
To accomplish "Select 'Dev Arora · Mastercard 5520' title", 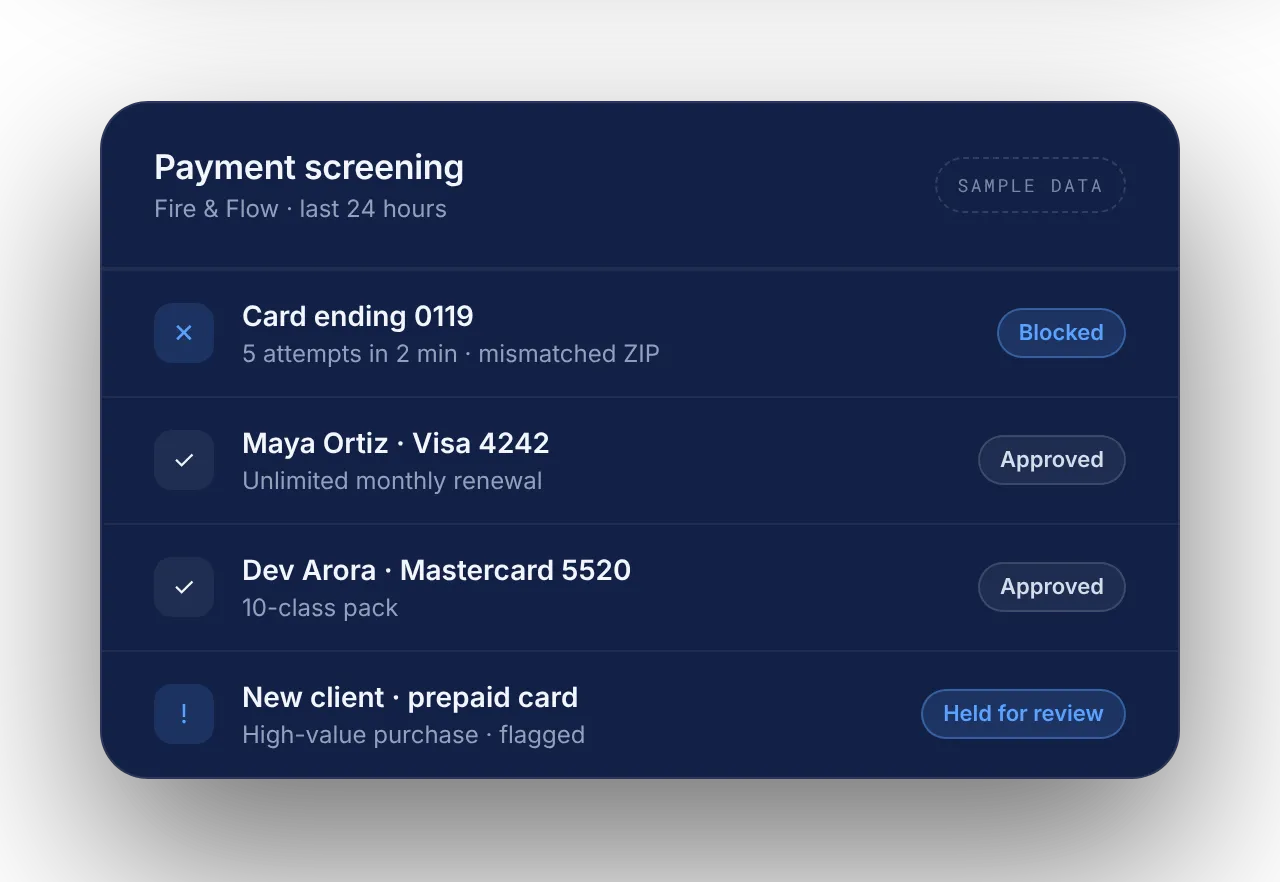I will point(436,571).
